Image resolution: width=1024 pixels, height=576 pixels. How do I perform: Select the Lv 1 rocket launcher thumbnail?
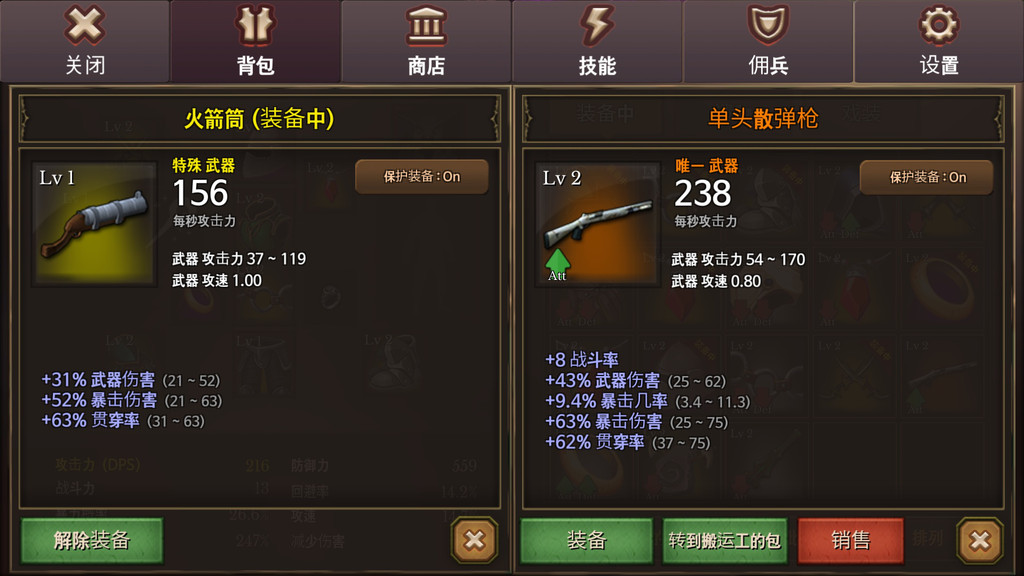[95, 224]
